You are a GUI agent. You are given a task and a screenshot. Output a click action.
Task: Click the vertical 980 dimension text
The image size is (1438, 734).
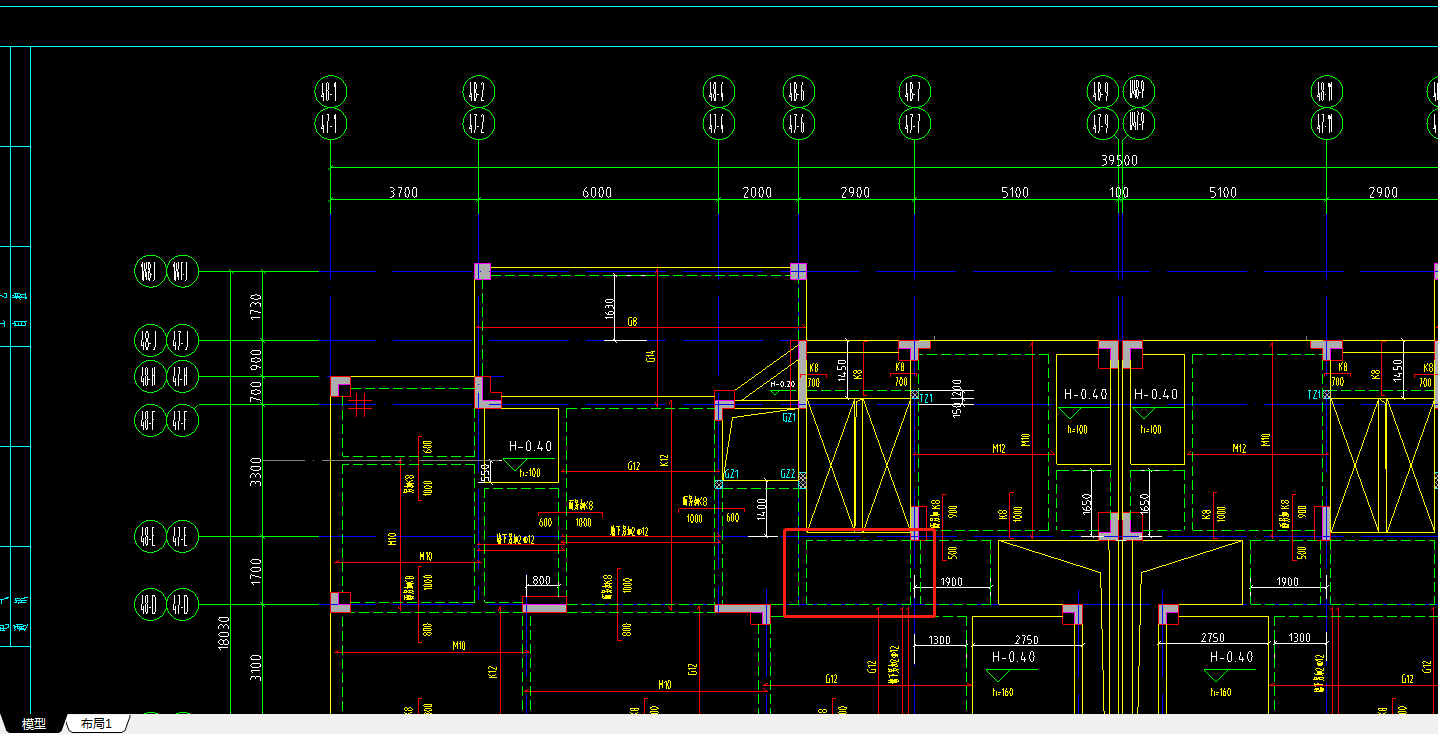pyautogui.click(x=256, y=359)
